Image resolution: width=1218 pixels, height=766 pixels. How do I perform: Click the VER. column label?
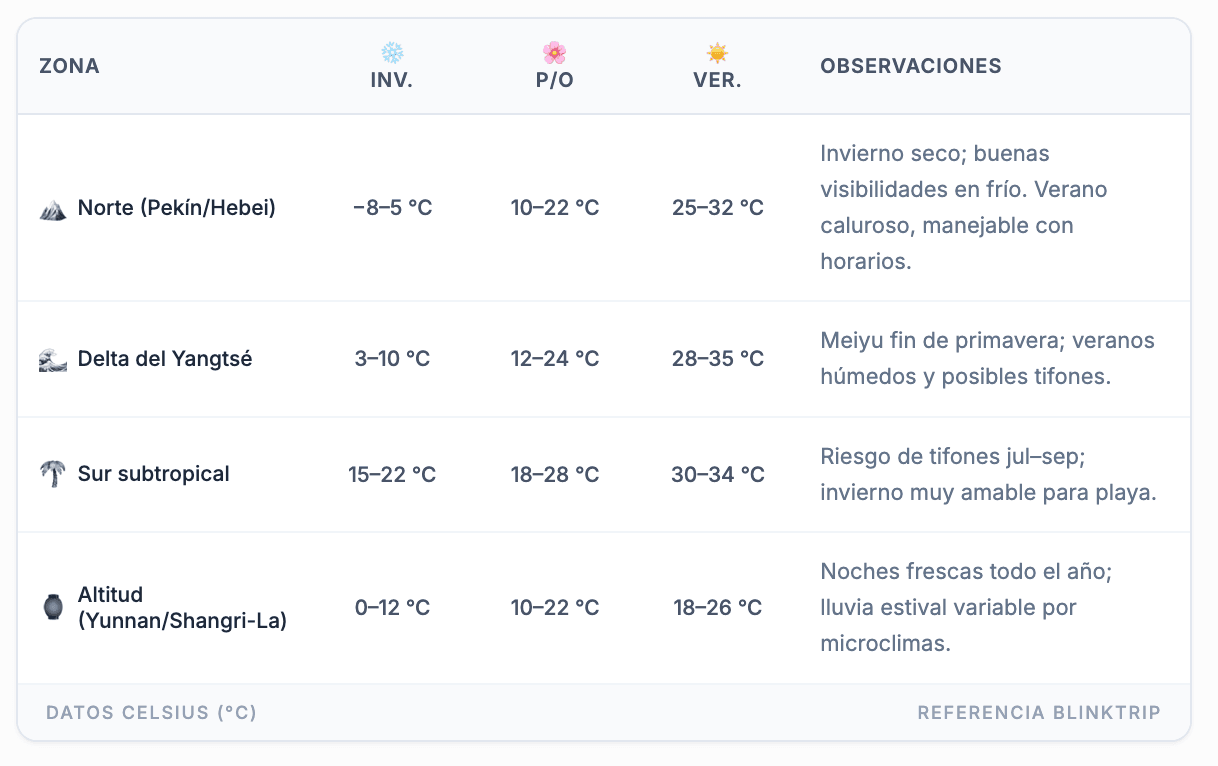click(x=717, y=81)
